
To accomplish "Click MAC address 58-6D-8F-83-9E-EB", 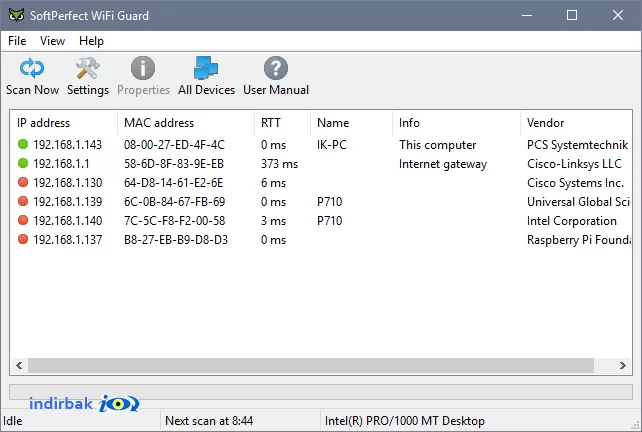I will [x=174, y=164].
